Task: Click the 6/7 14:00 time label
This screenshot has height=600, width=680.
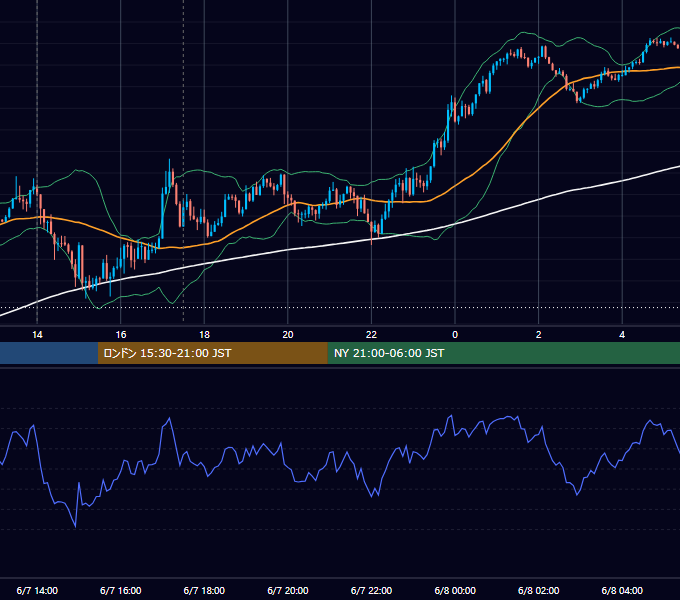Action: coord(37,590)
